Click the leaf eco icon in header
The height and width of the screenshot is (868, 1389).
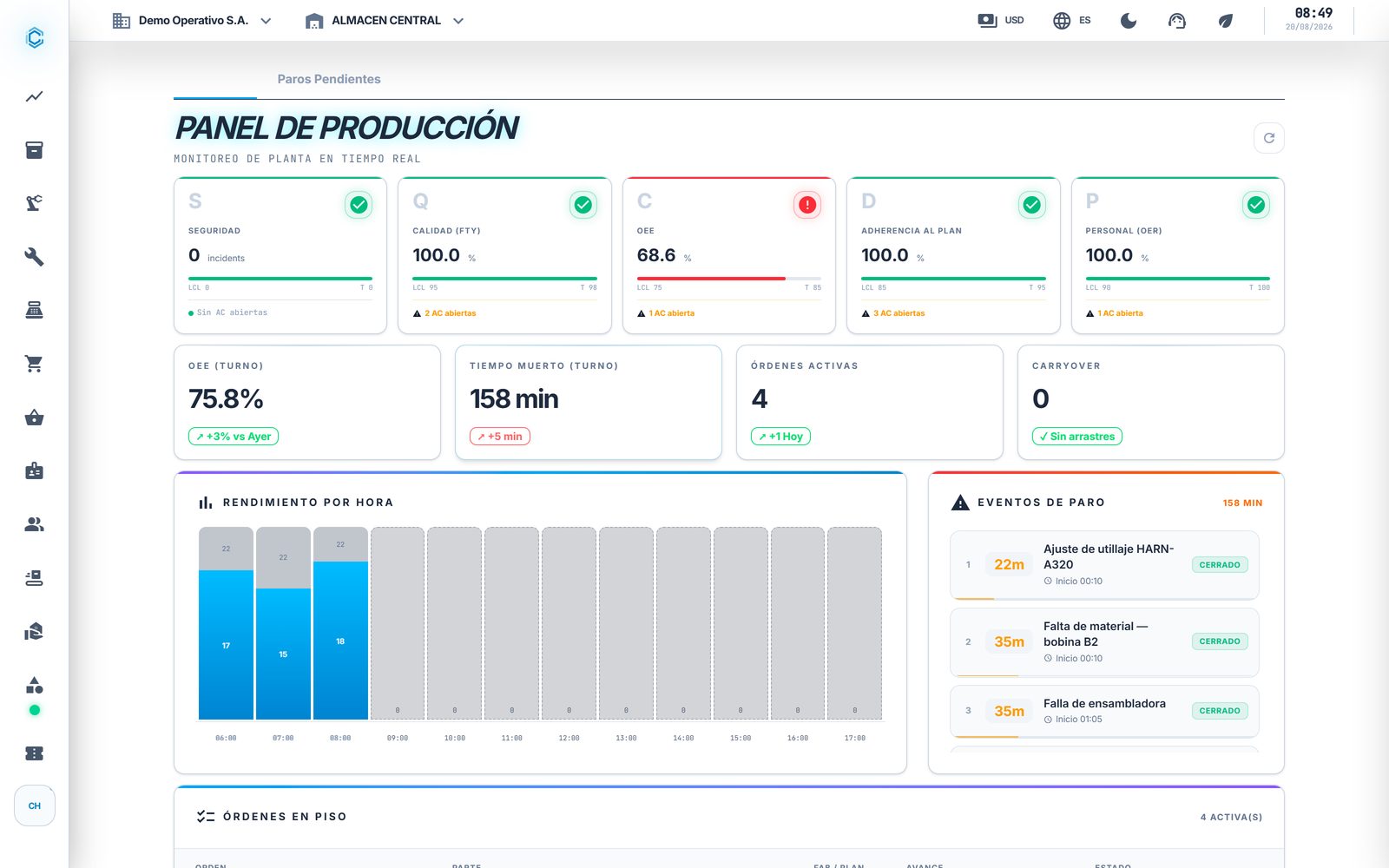(1225, 21)
